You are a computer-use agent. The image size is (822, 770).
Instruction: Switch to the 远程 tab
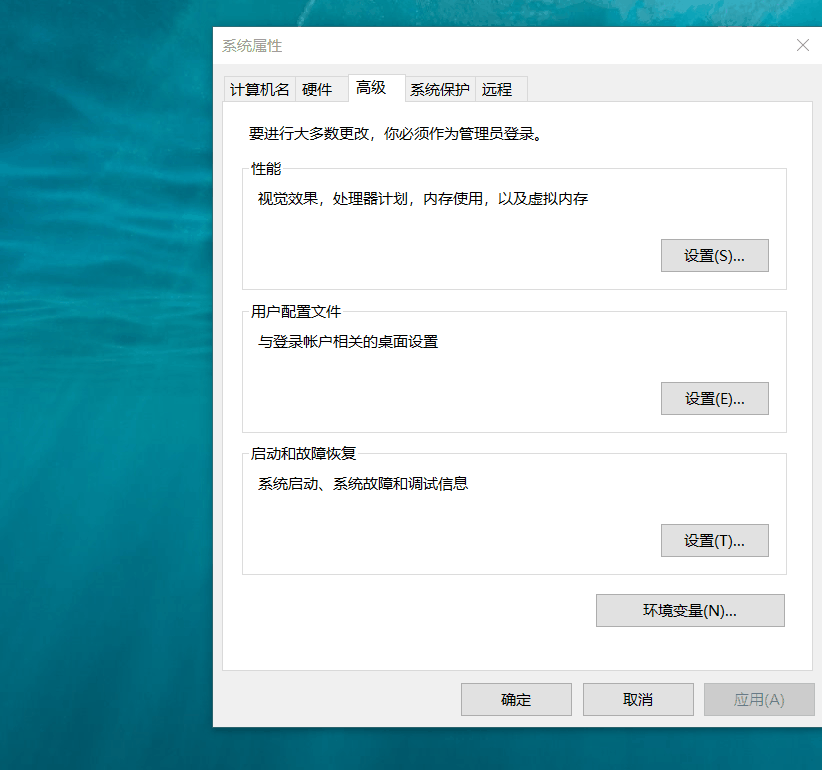[x=497, y=89]
